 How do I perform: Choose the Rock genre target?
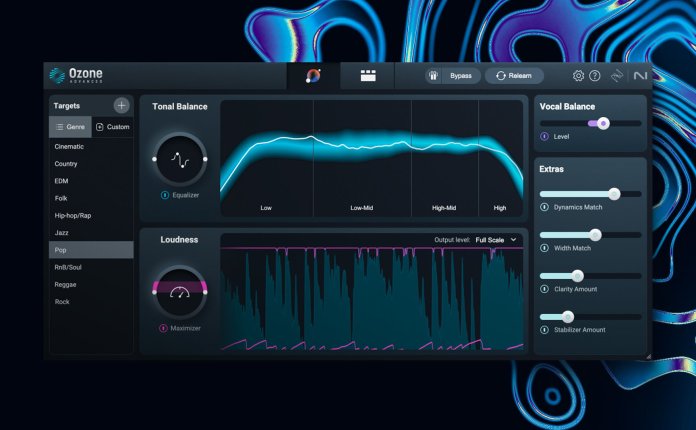pos(91,302)
